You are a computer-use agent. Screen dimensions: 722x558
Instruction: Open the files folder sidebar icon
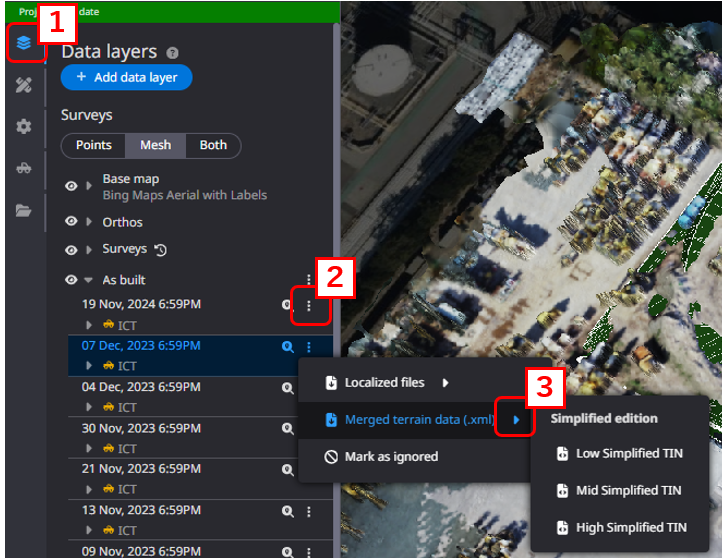pyautogui.click(x=23, y=210)
